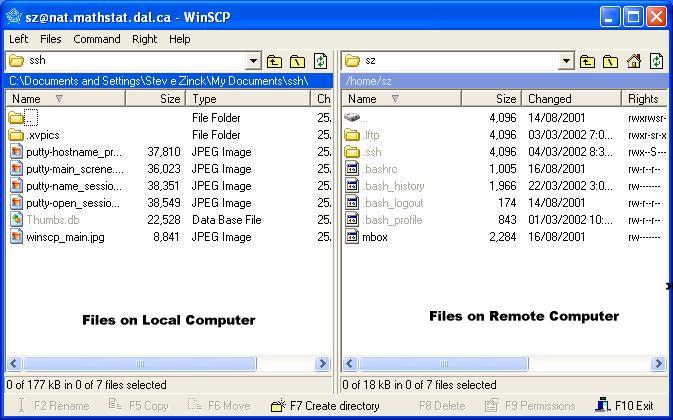Open the Right menu
673x420 pixels.
144,39
